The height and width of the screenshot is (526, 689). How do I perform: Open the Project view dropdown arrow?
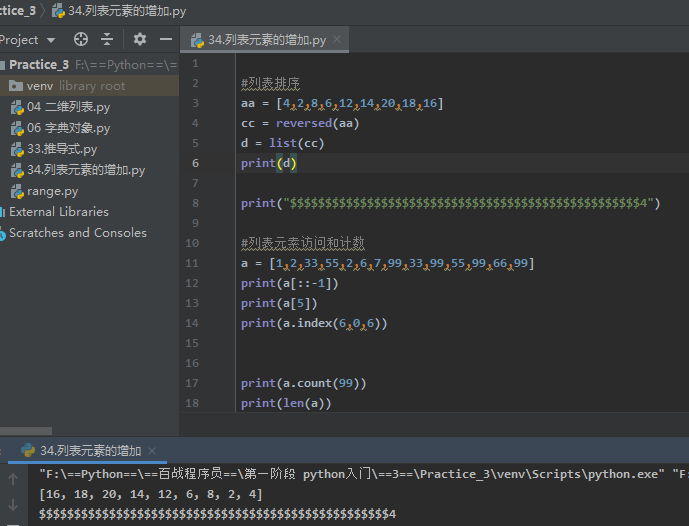pos(51,40)
